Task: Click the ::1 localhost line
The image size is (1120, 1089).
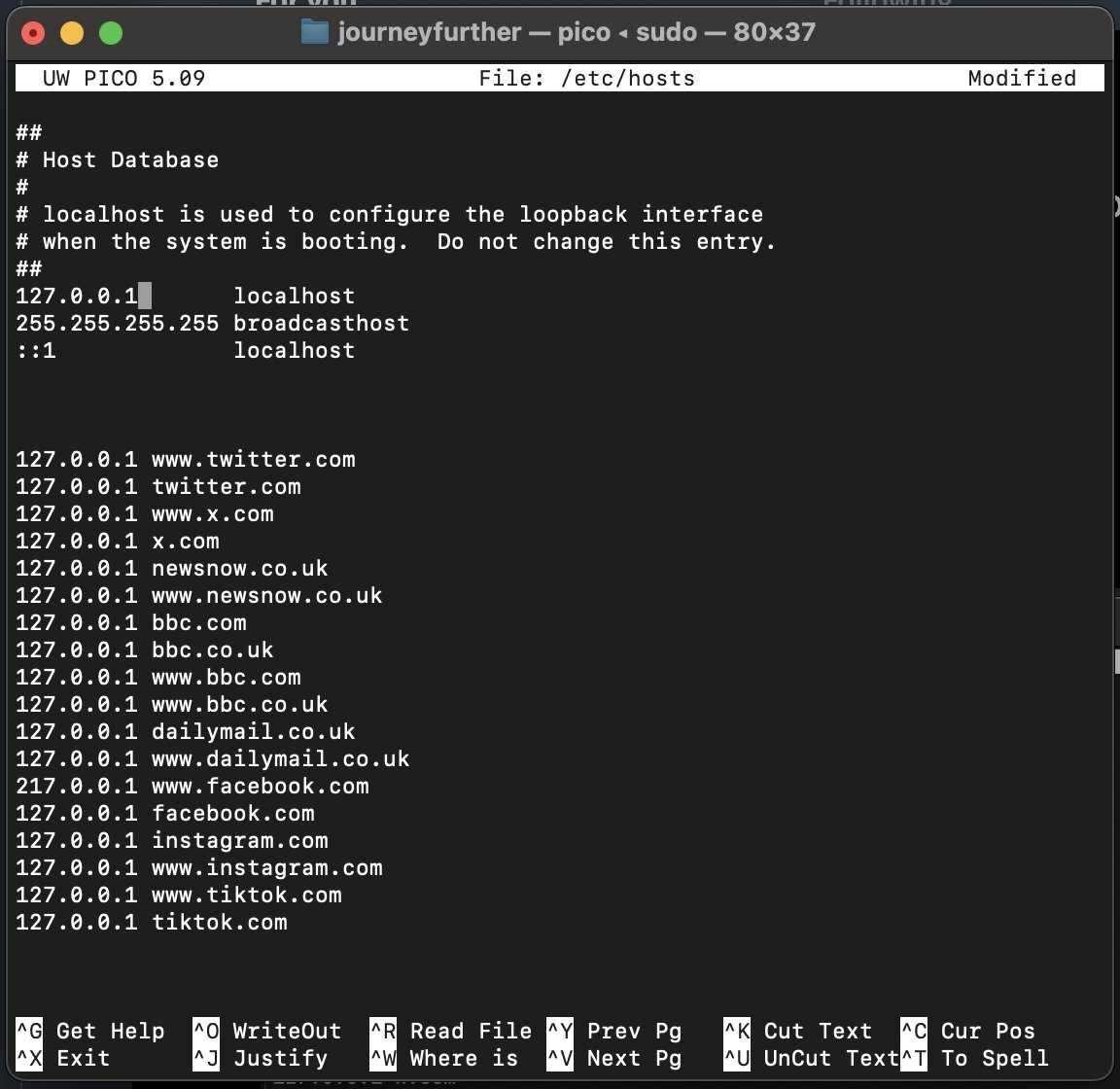Action: (x=185, y=349)
